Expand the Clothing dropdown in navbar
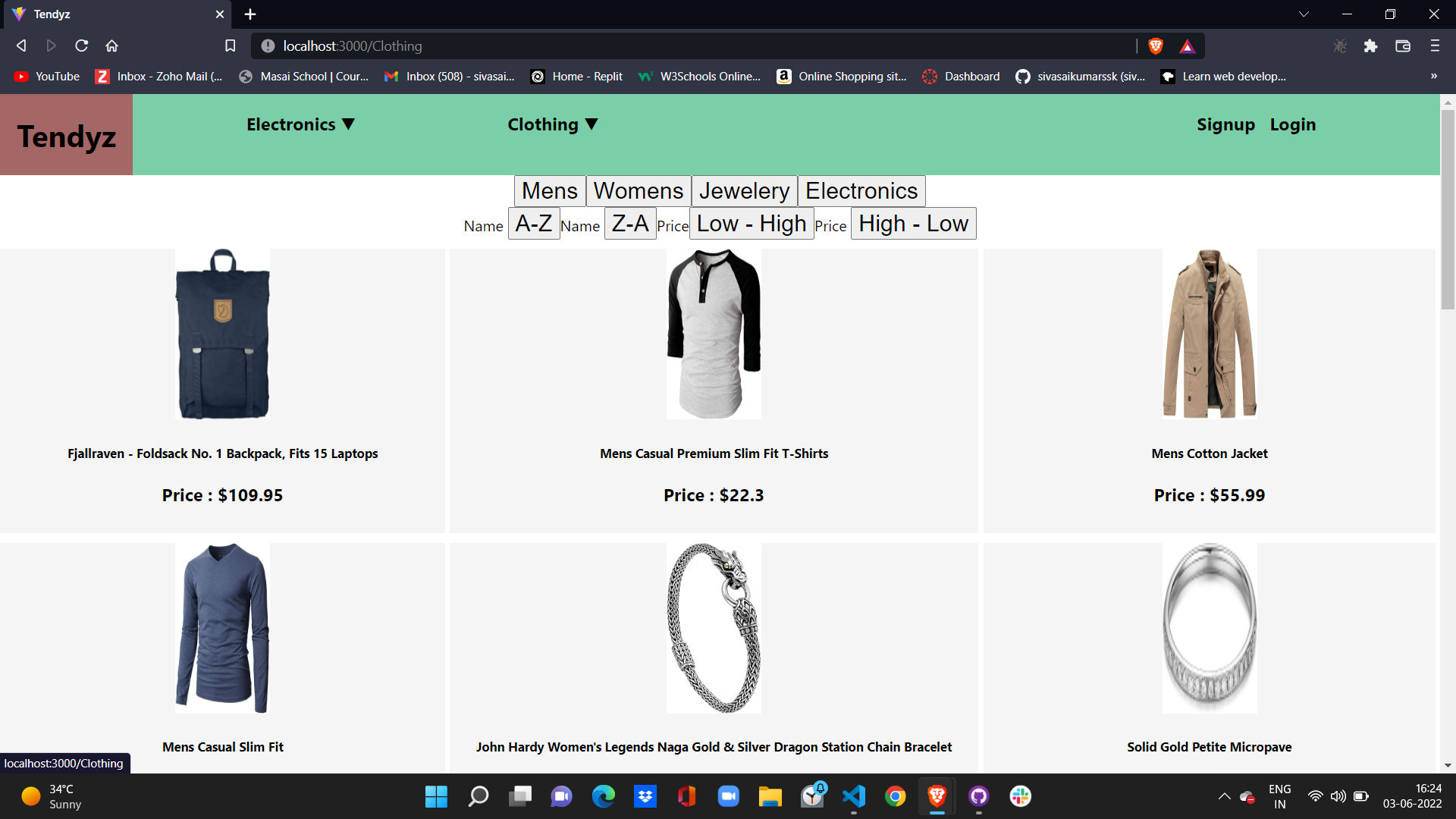Image resolution: width=1456 pixels, height=819 pixels. [553, 124]
